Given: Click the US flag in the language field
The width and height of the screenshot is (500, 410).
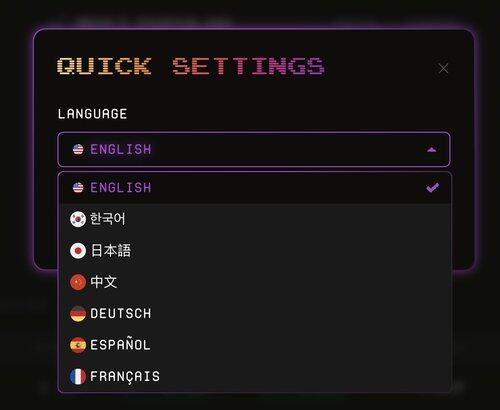Looking at the screenshot, I should point(78,149).
